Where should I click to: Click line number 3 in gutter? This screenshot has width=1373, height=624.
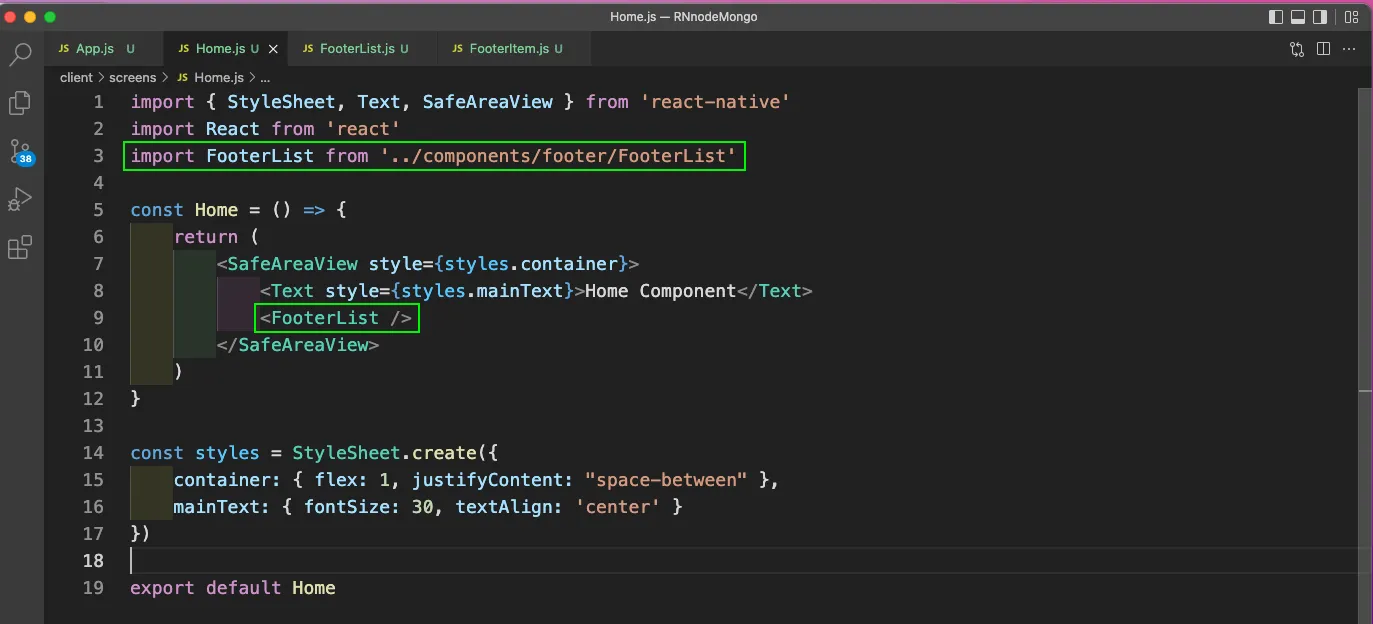[x=98, y=156]
